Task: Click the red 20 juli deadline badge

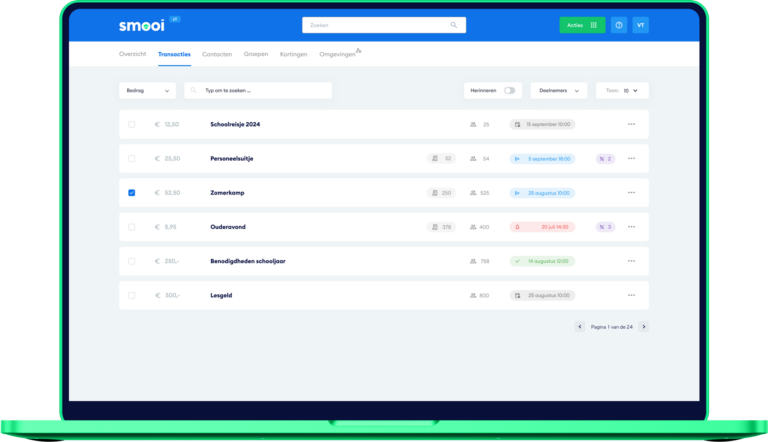Action: pyautogui.click(x=541, y=227)
